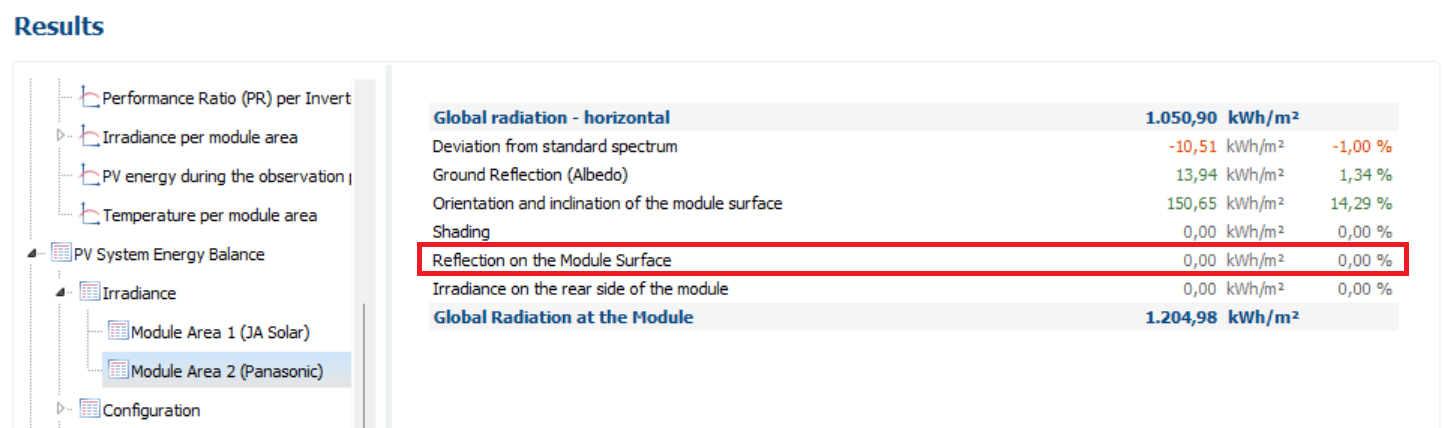Open Module Area 1 (JA Solar)

(x=227, y=332)
